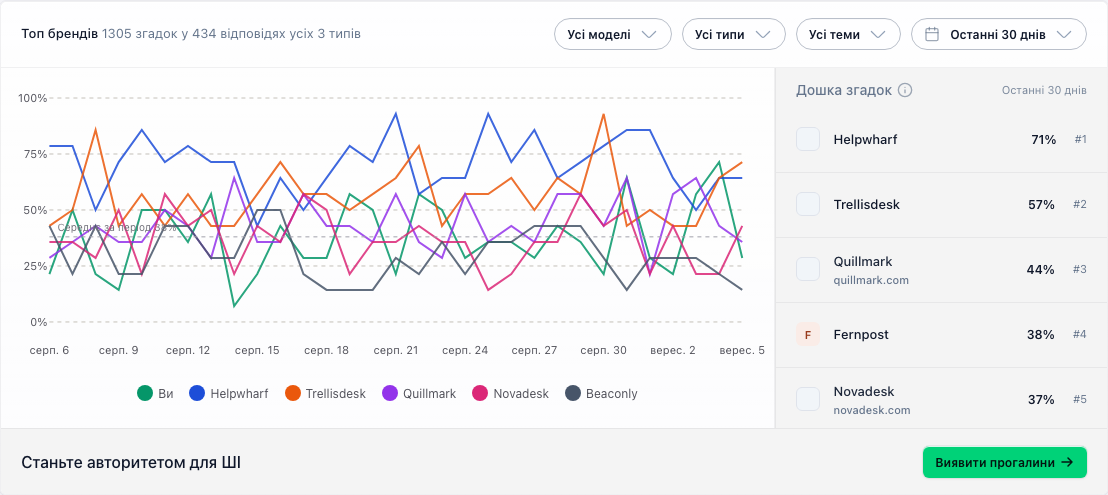
Task: Click the Novadesk logo placeholder in the leaderboard
Action: tap(808, 399)
